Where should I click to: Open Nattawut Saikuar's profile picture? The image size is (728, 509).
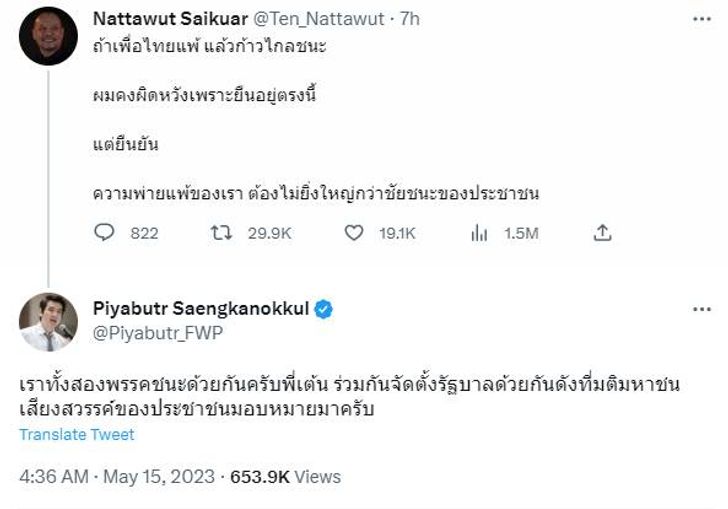coord(48,36)
